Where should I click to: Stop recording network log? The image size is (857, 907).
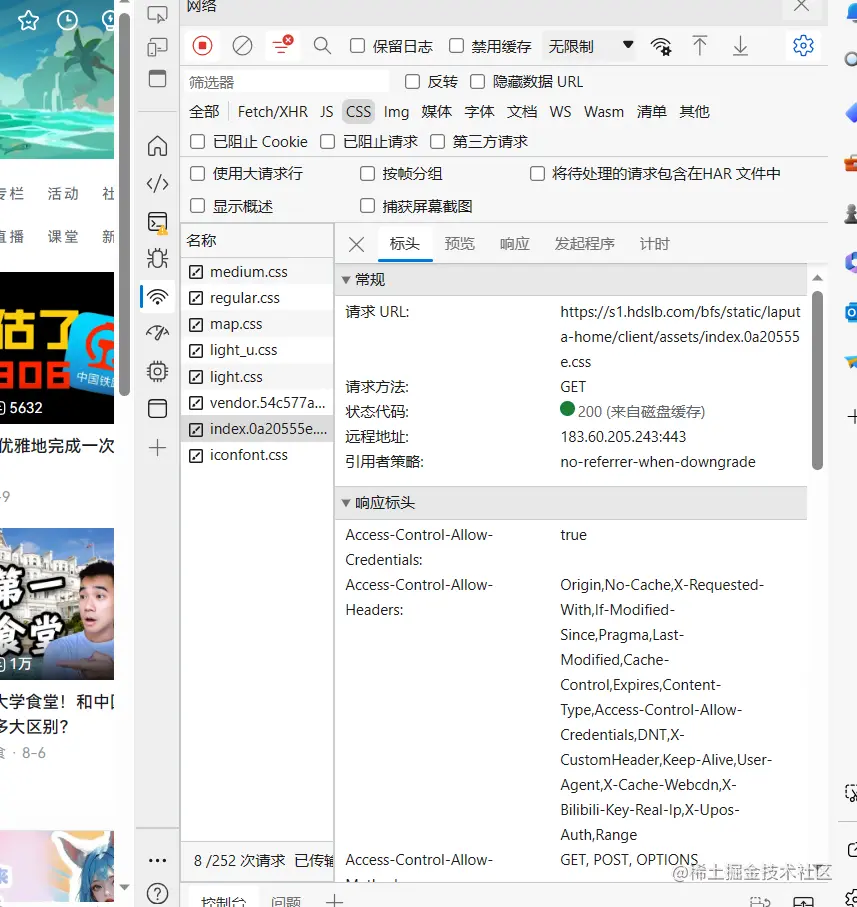tap(202, 46)
